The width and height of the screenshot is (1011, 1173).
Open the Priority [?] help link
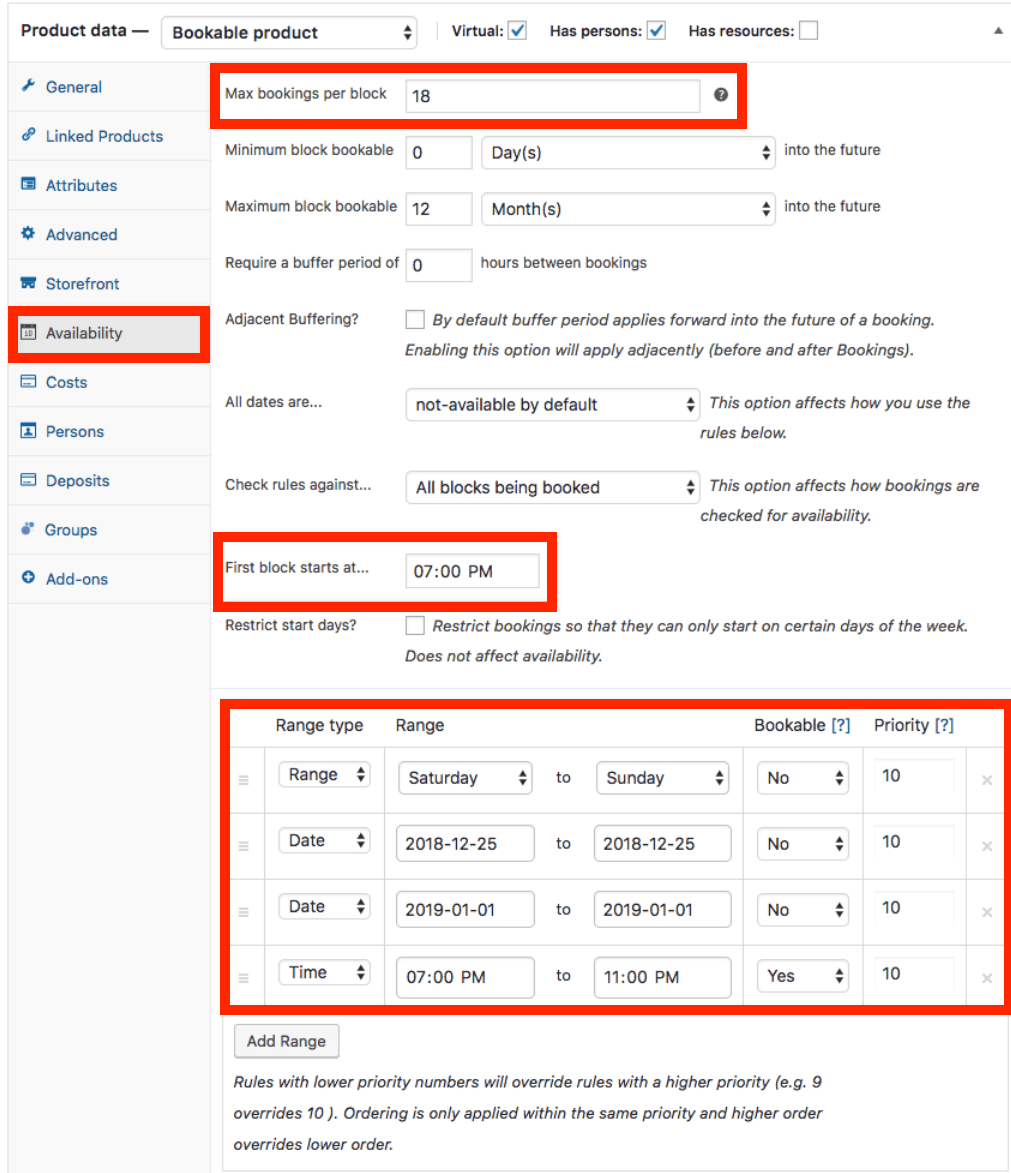[943, 726]
